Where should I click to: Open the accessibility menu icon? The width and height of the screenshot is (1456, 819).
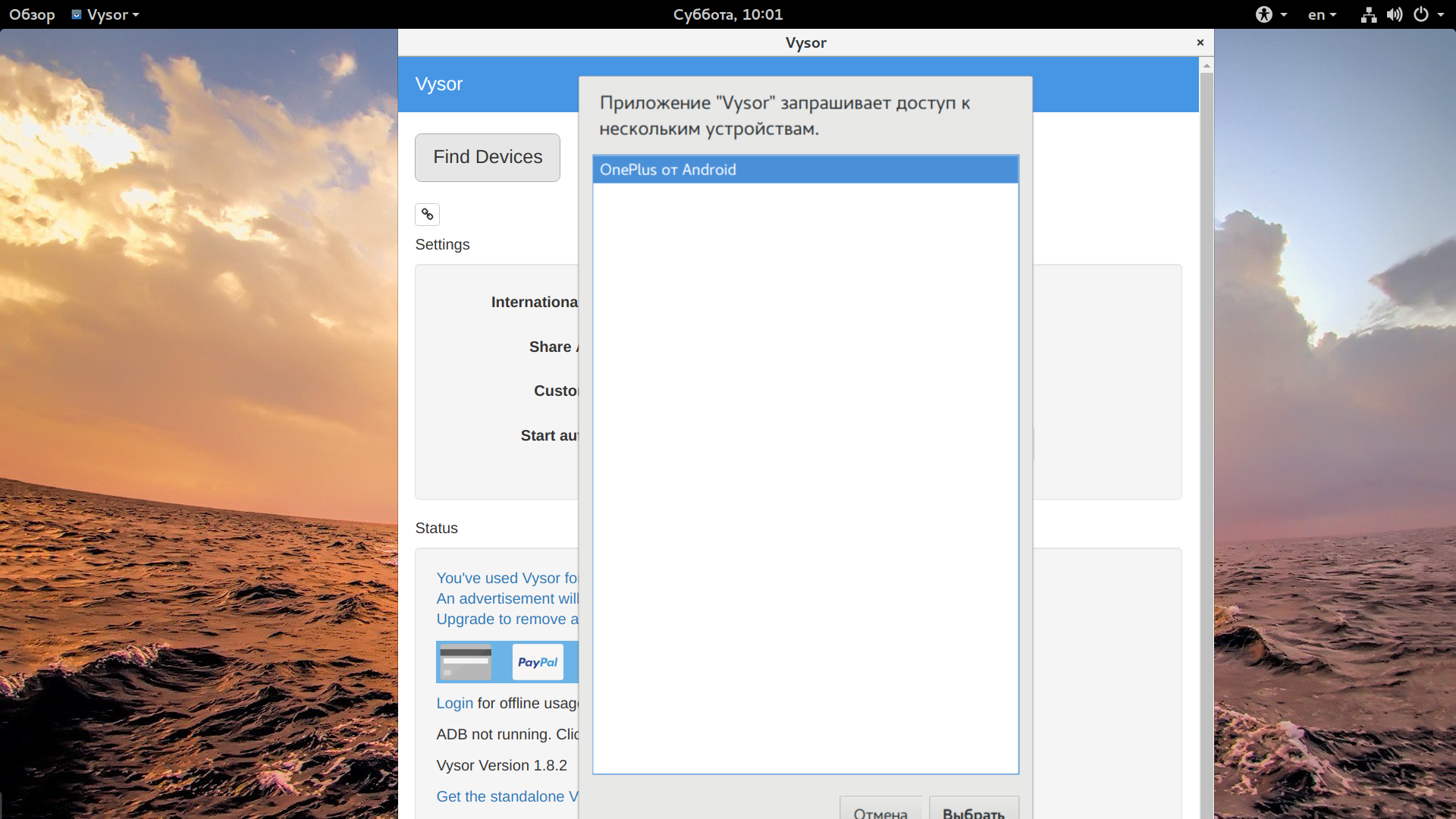(1263, 14)
